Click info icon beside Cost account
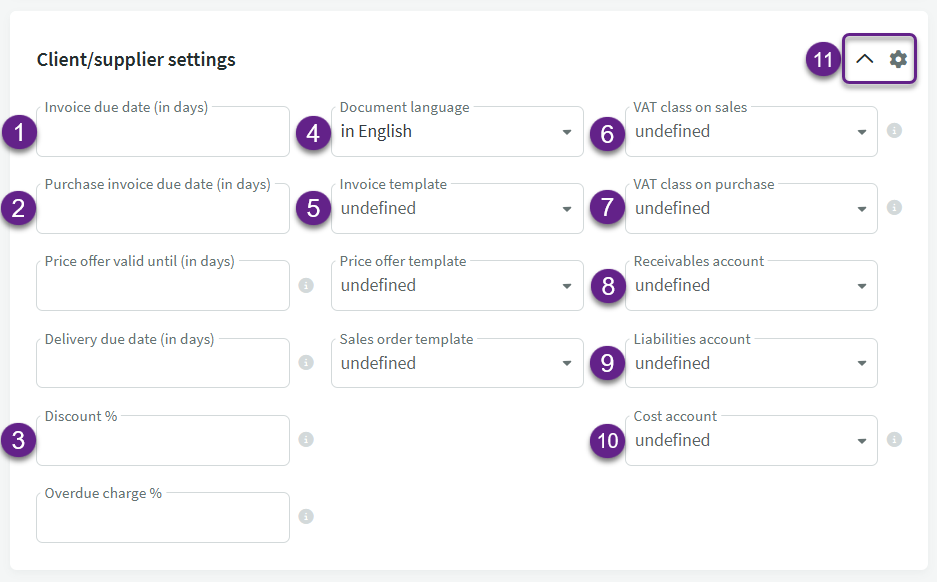 click(894, 440)
